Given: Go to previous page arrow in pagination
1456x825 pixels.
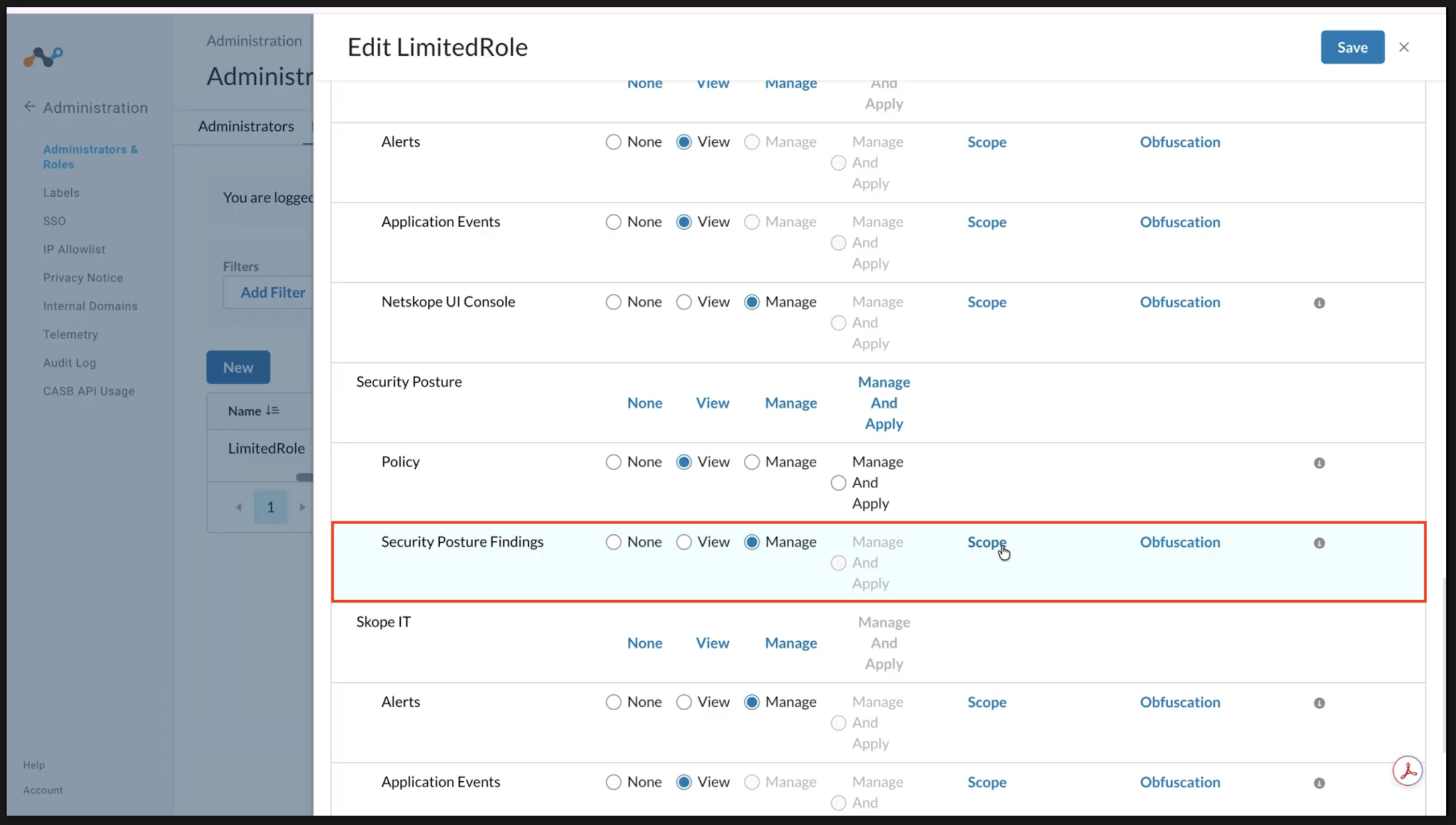Looking at the screenshot, I should (x=239, y=506).
